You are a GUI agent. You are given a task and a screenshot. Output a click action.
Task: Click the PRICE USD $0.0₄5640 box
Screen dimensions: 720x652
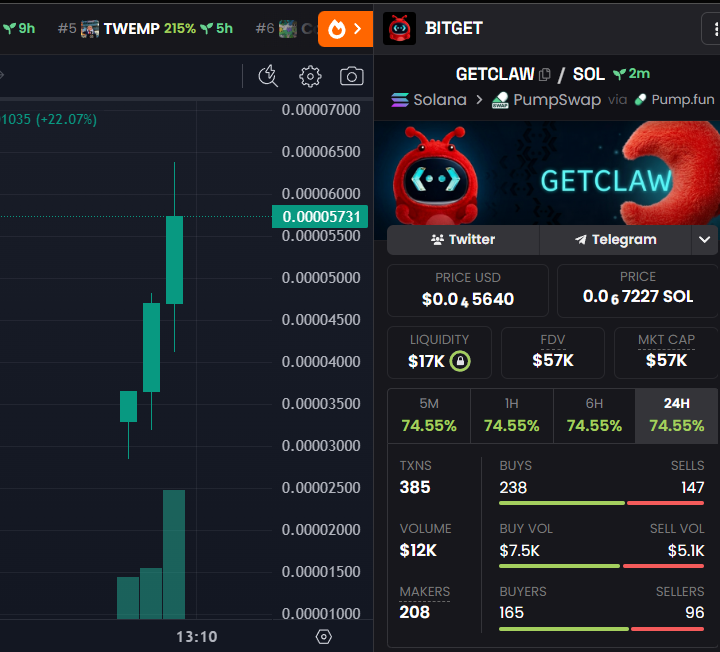pos(467,290)
